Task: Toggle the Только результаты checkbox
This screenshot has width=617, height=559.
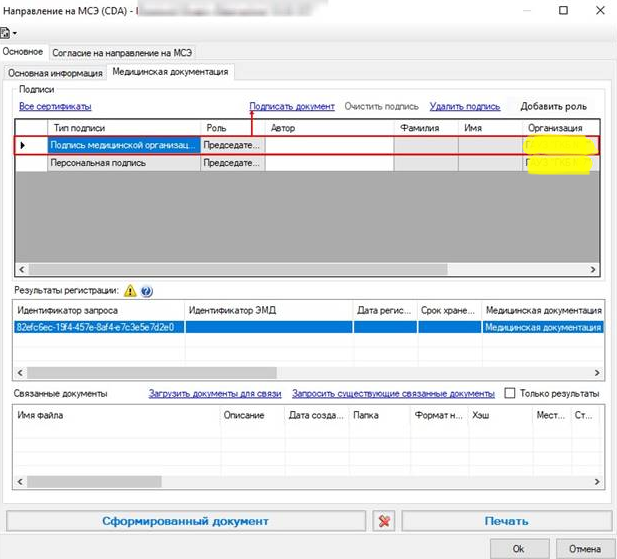Action: 510,393
